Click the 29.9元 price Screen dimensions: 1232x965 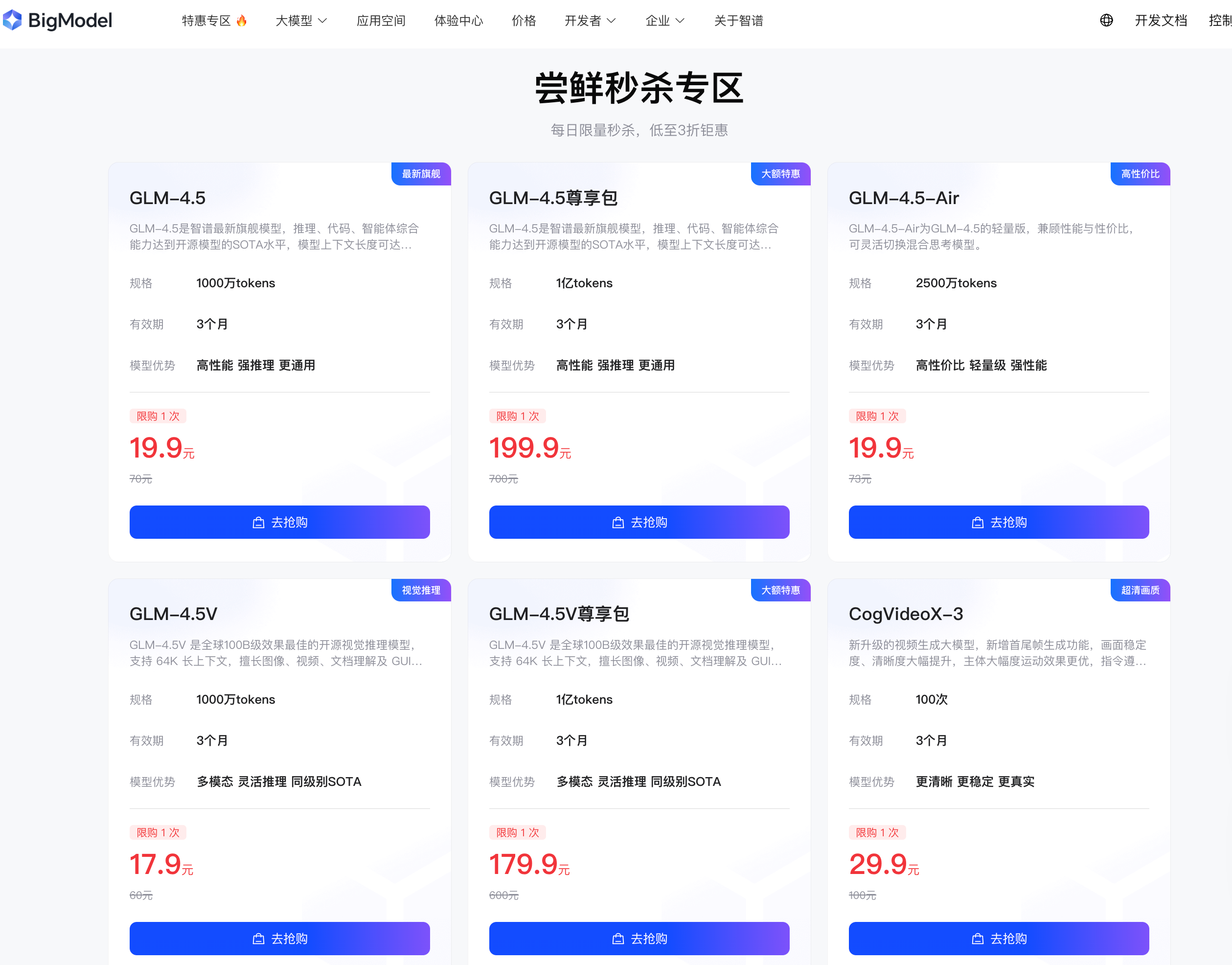[884, 864]
